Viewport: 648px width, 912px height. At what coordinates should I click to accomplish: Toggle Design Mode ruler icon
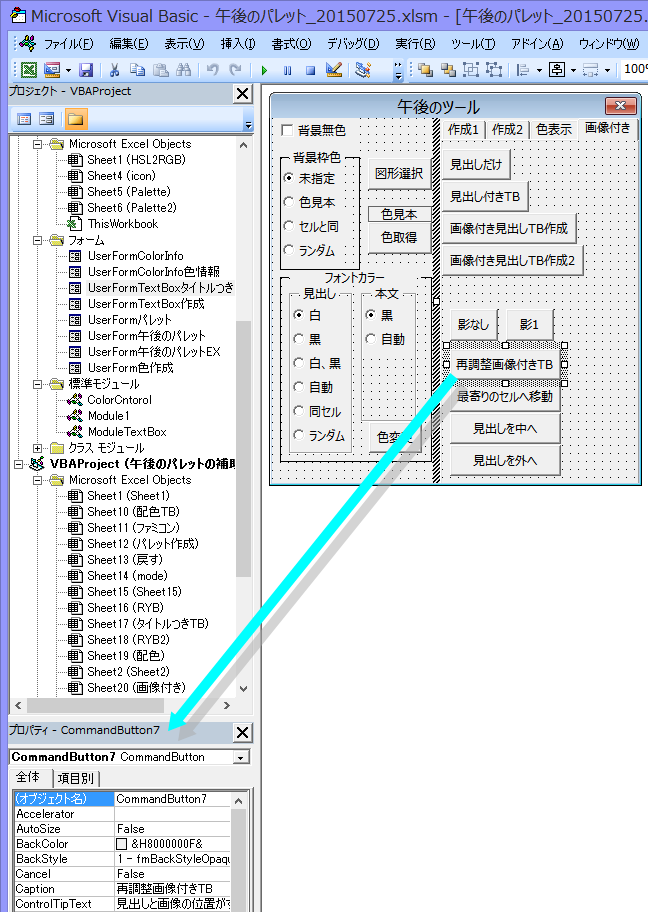coord(333,70)
